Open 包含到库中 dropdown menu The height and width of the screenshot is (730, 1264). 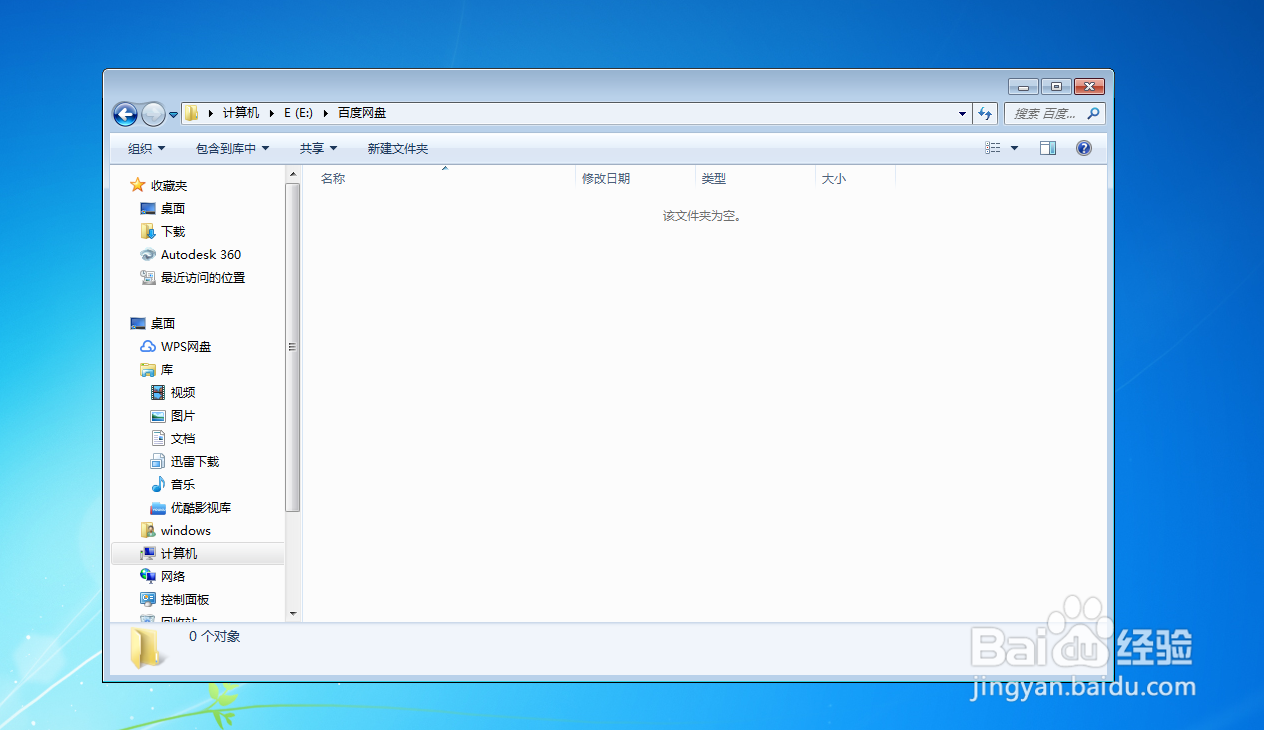(x=233, y=148)
